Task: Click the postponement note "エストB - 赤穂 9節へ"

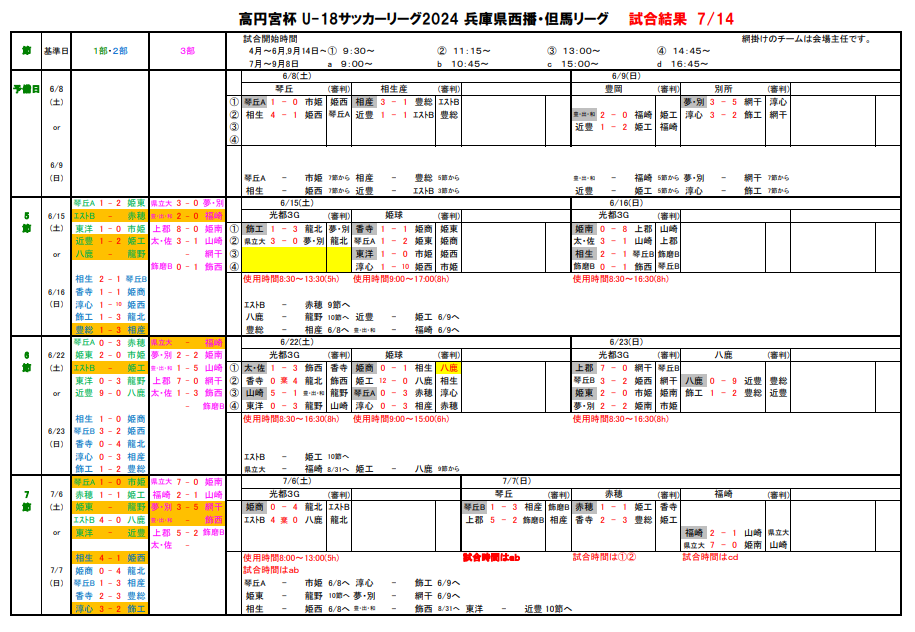Action: 297,305
